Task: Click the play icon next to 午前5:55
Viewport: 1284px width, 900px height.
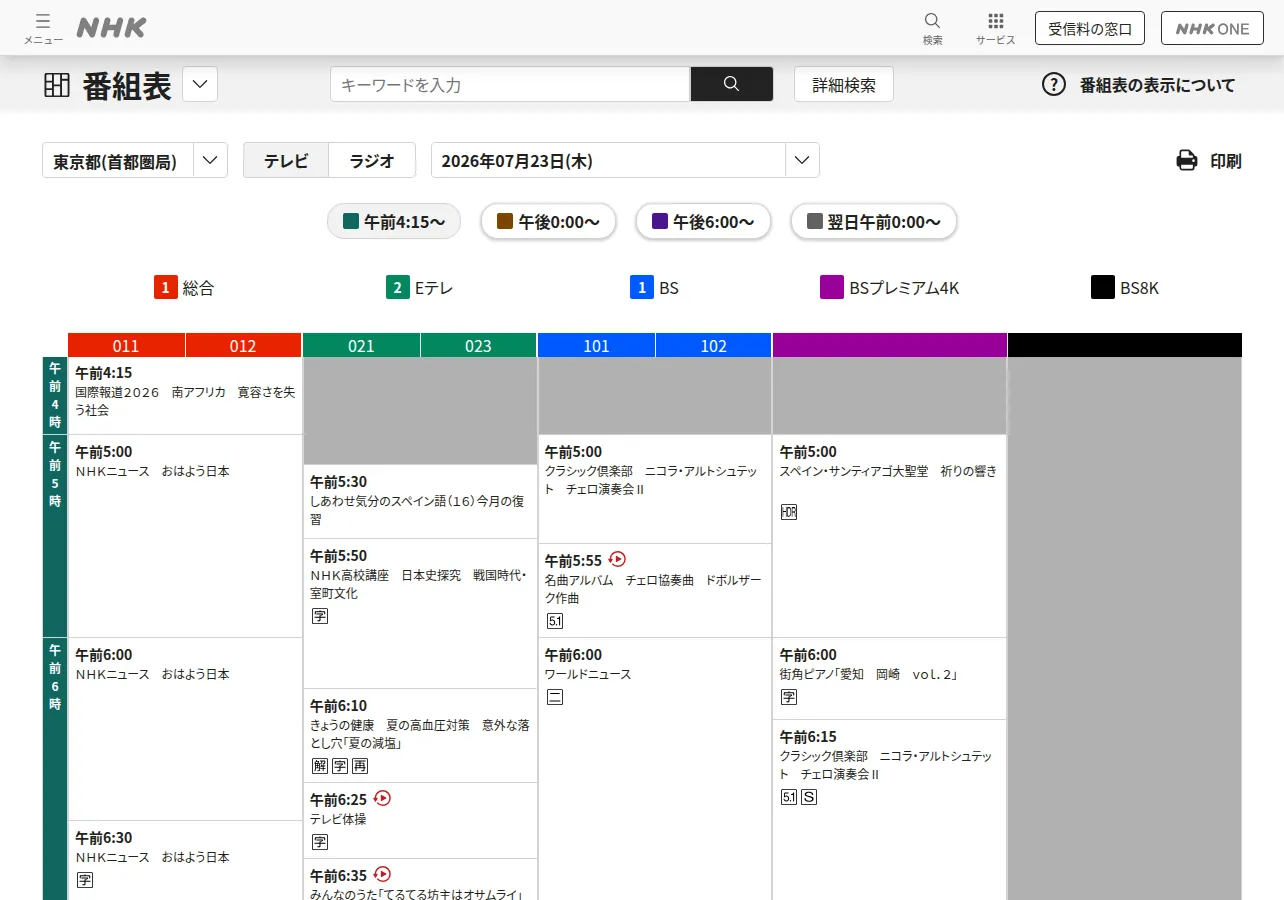Action: tap(617, 559)
